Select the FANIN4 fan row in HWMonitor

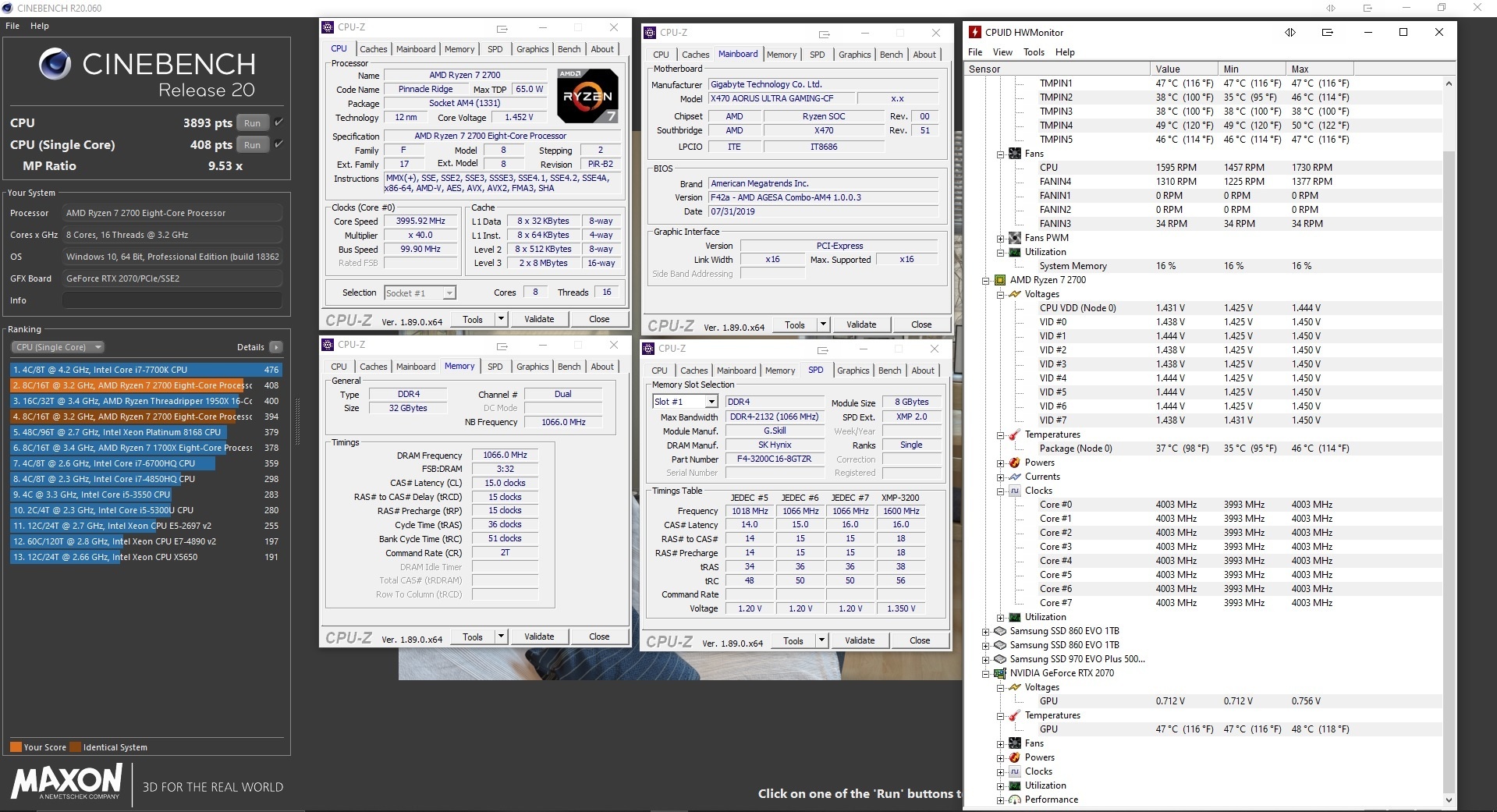pyautogui.click(x=1204, y=182)
